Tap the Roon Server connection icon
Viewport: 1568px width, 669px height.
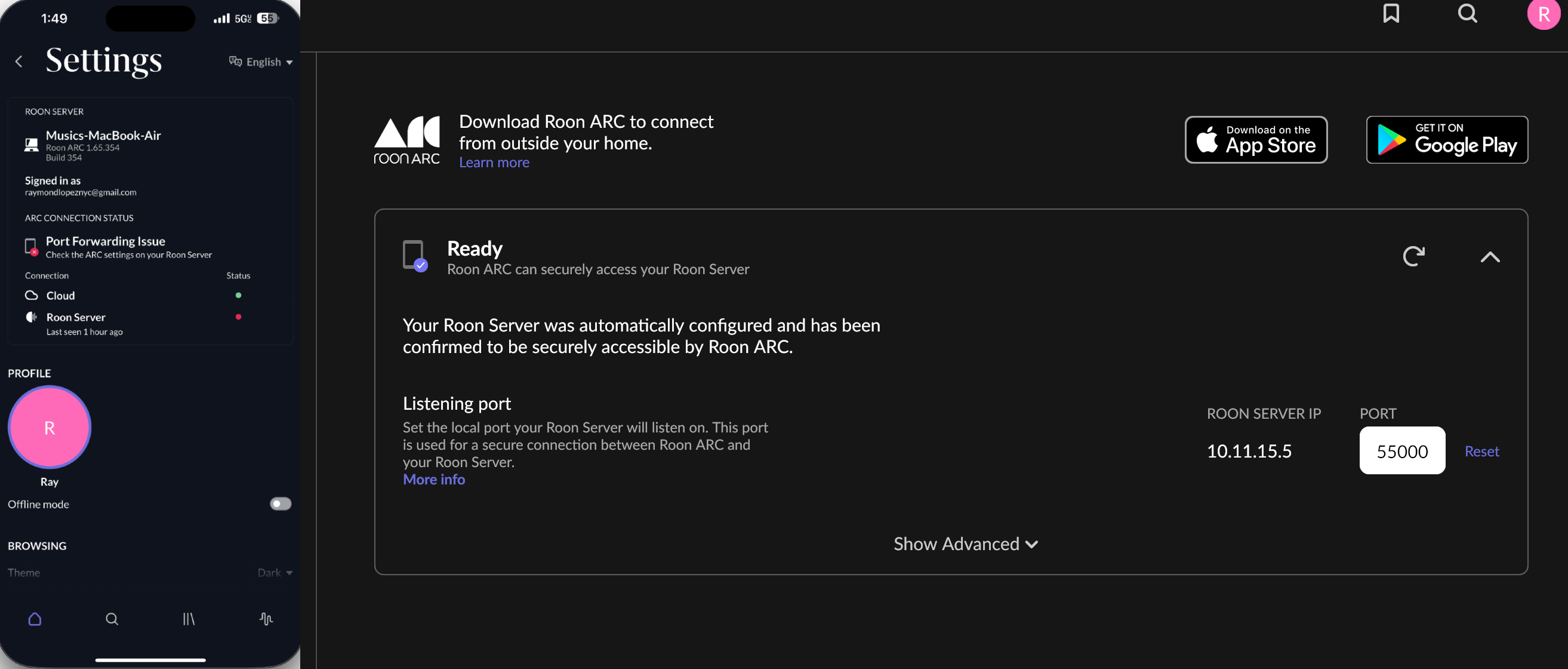point(31,317)
